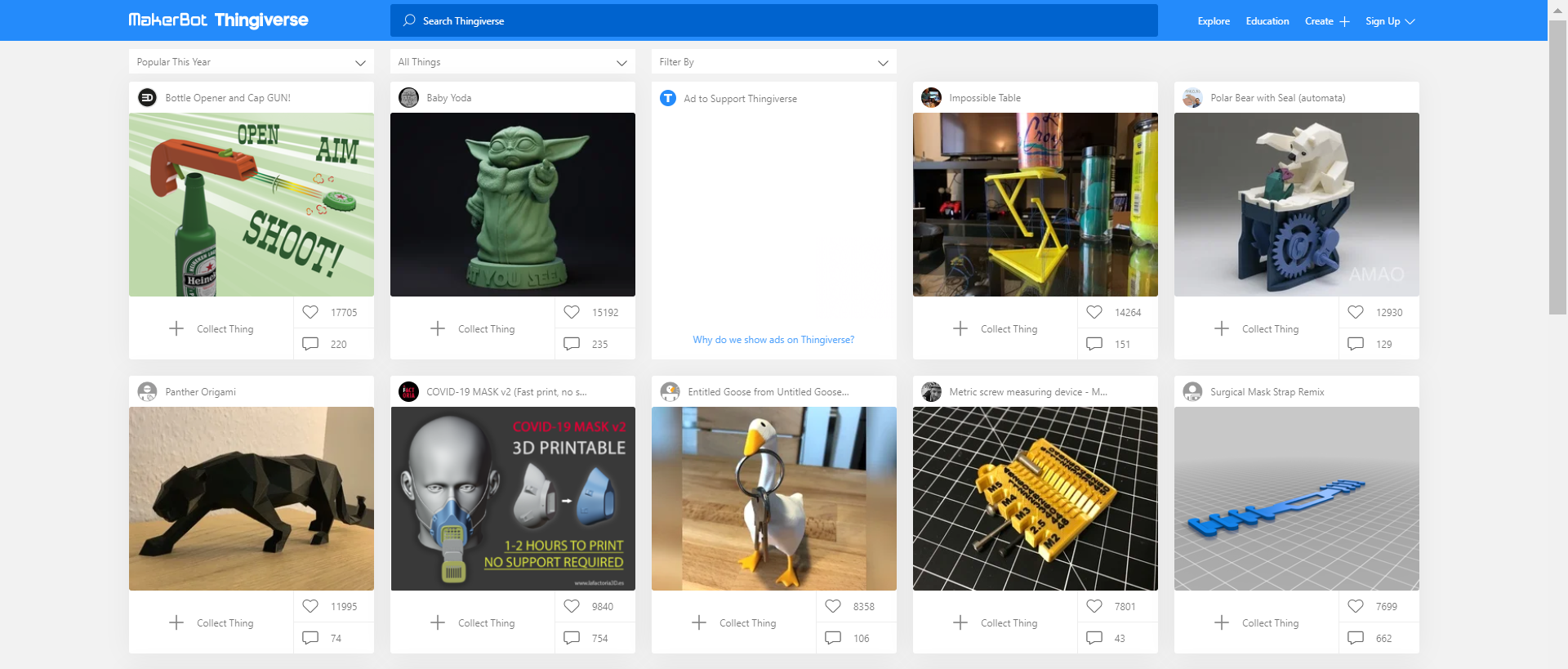Open the Impossible Table thumbnail image
This screenshot has height=669, width=1568.
1036,204
